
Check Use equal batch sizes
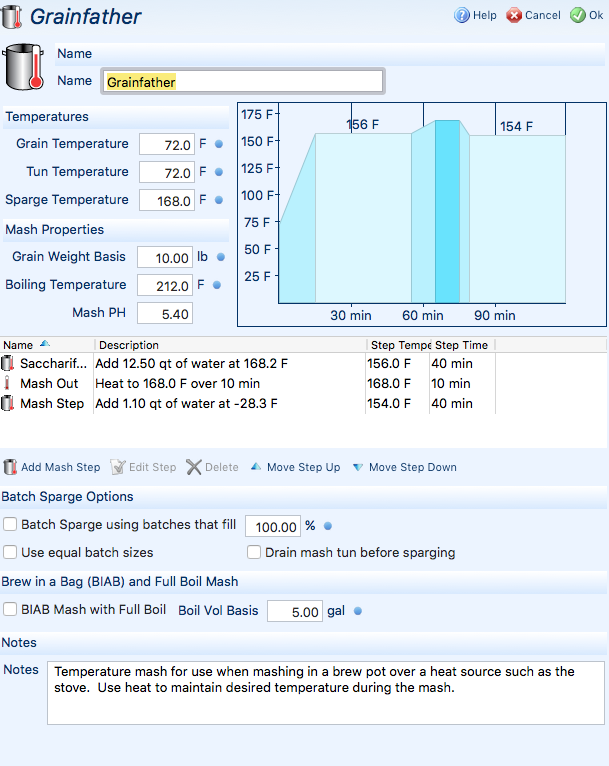(x=10, y=553)
